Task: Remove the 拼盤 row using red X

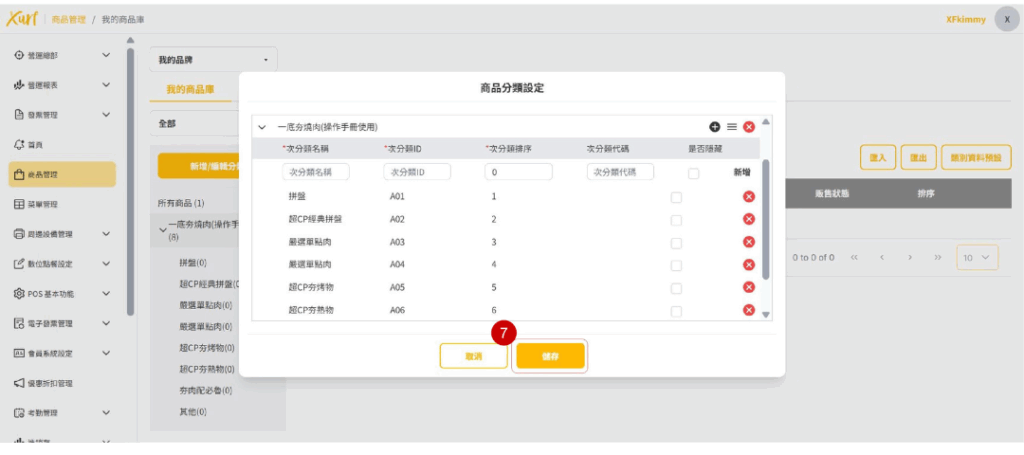Action: pyautogui.click(x=749, y=196)
